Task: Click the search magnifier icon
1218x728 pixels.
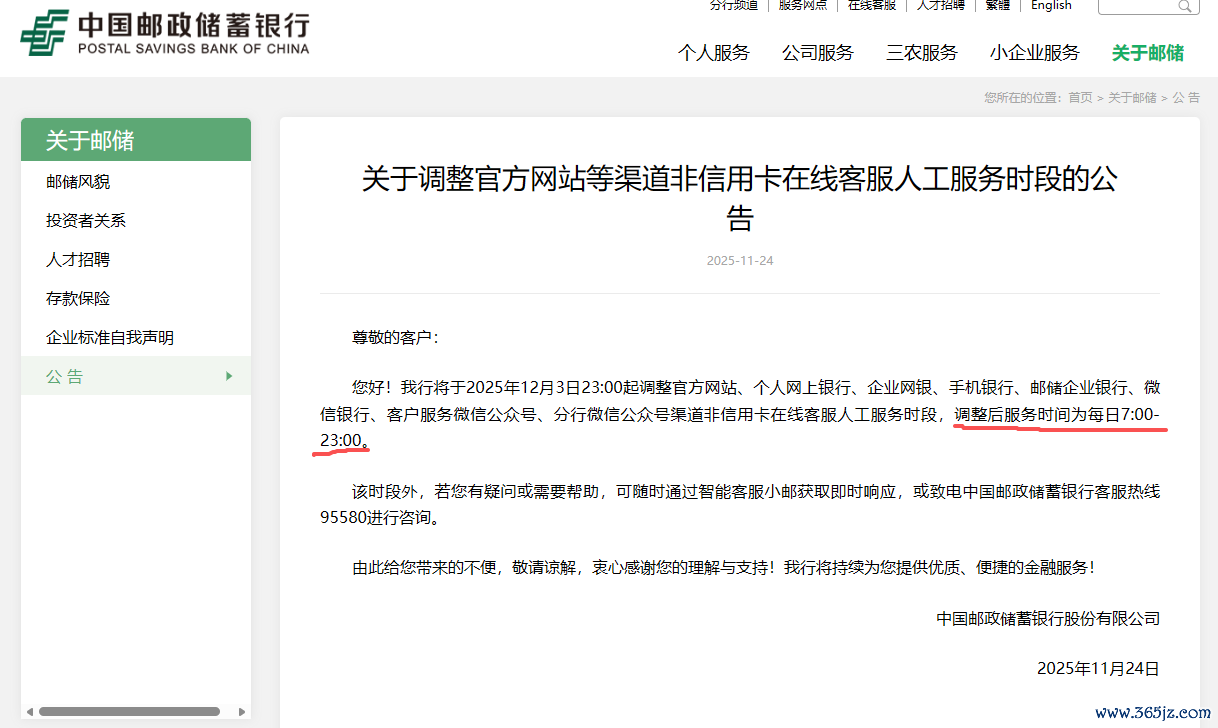Action: point(1185,6)
